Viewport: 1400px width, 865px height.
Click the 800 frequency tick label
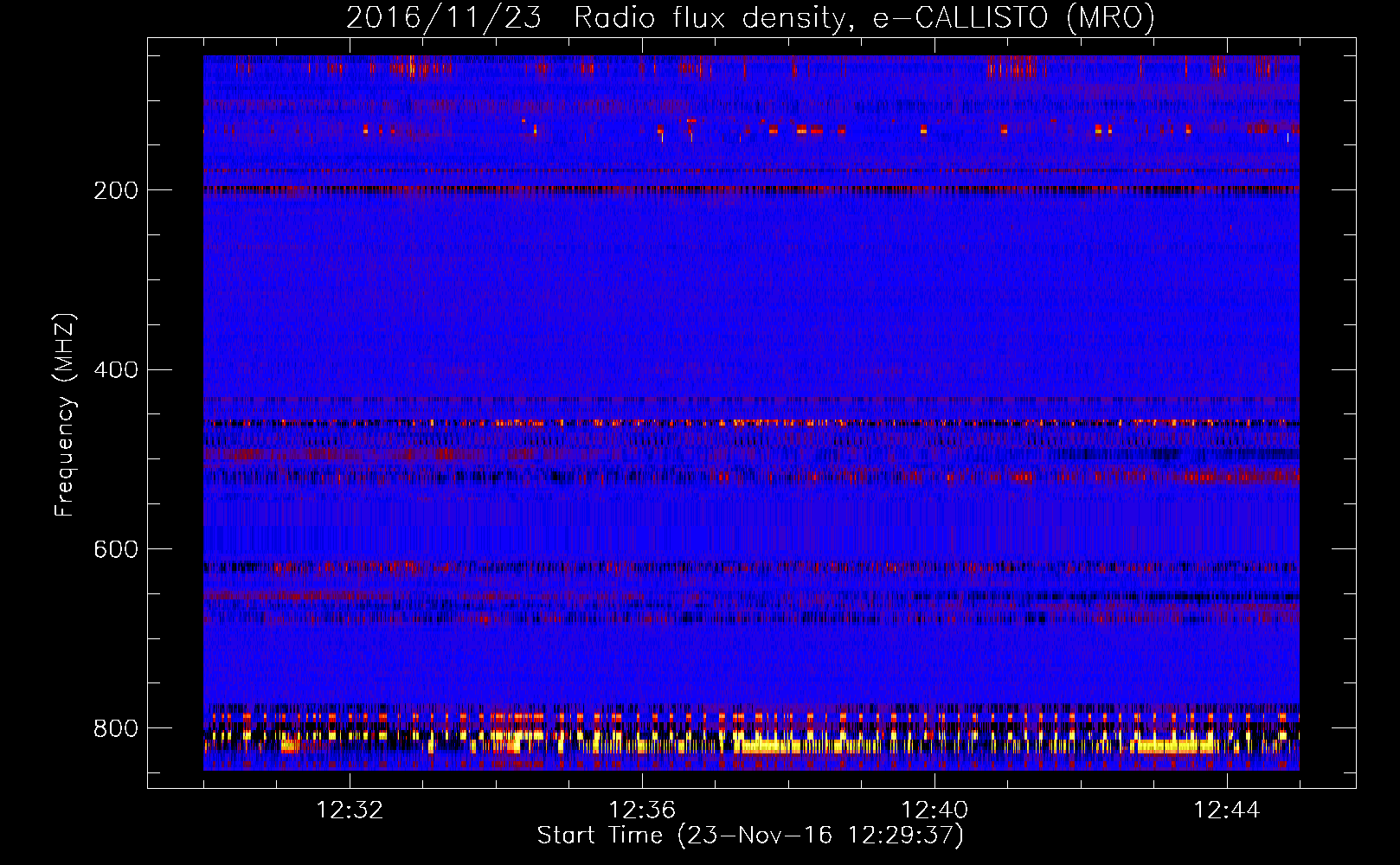116,728
